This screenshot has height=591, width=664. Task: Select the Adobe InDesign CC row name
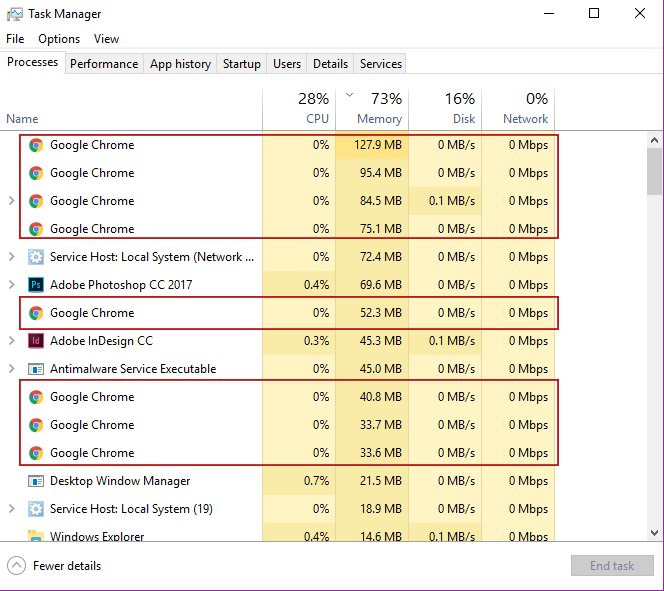coord(102,341)
